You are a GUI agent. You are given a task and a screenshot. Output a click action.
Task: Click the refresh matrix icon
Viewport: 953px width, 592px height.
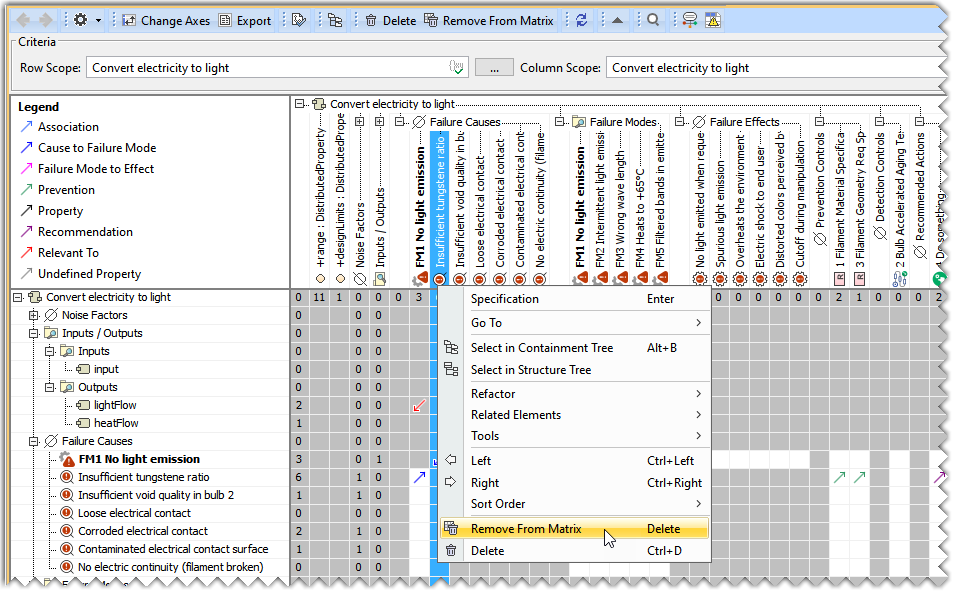[582, 20]
